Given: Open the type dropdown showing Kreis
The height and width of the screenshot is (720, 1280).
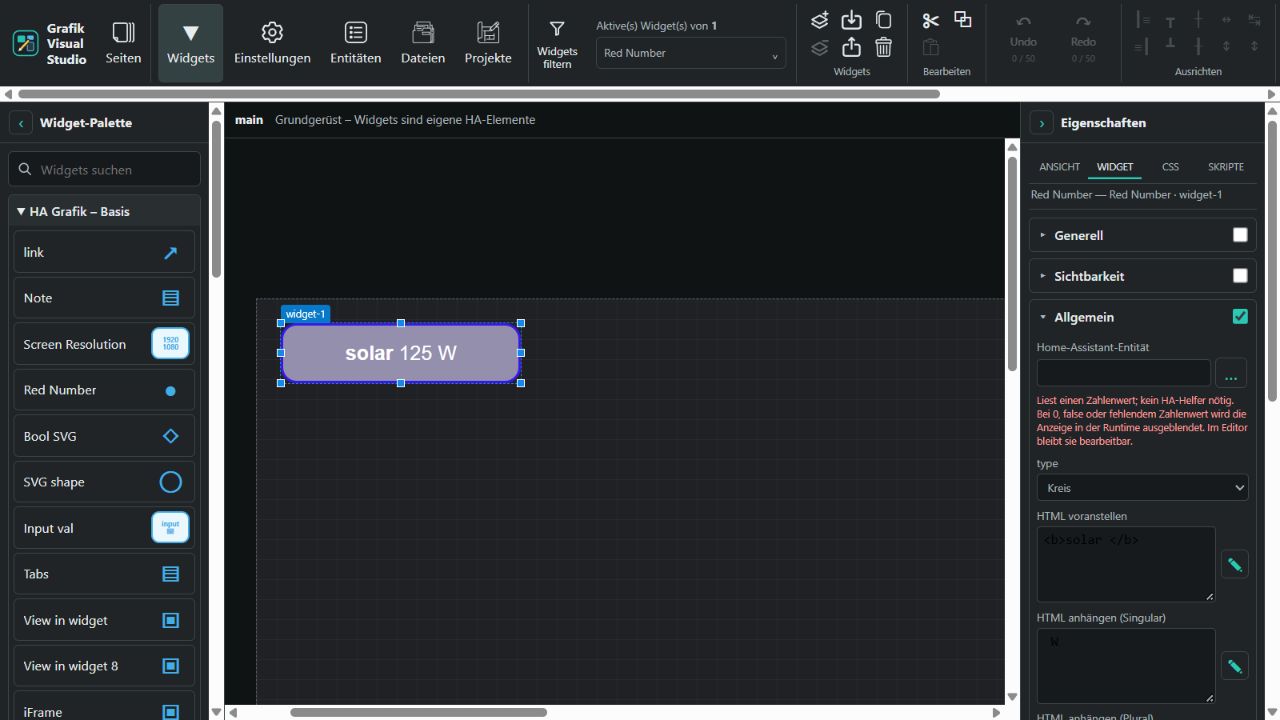Looking at the screenshot, I should pos(1142,488).
